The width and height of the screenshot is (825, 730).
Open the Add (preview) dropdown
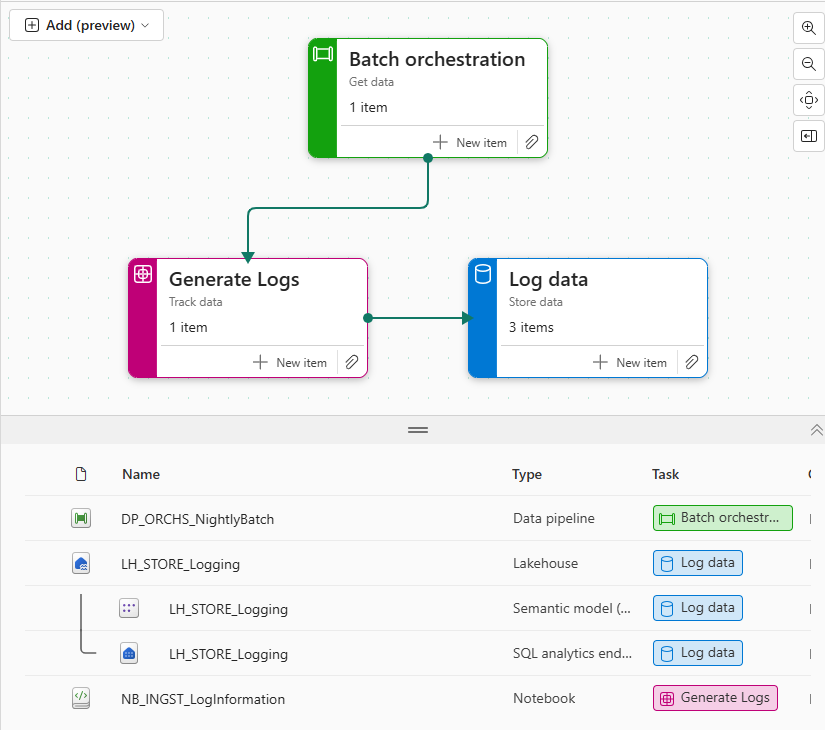(x=87, y=25)
